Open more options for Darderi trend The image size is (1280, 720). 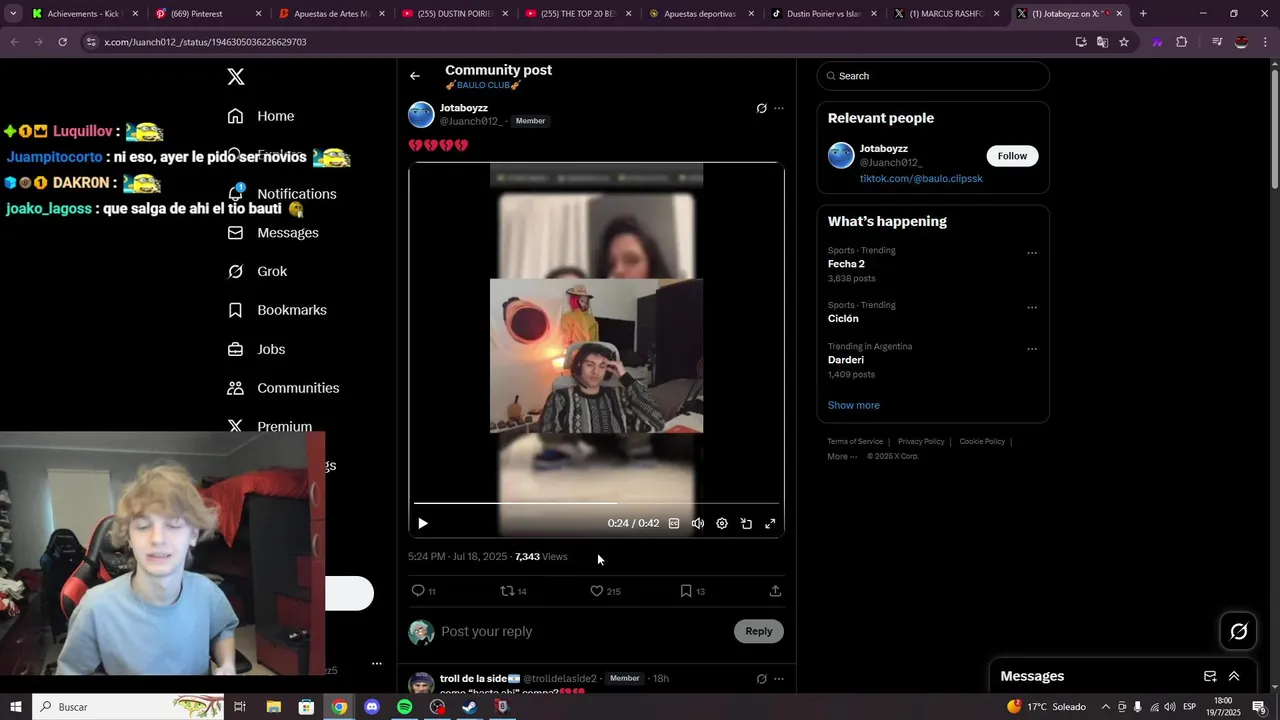pos(1032,349)
